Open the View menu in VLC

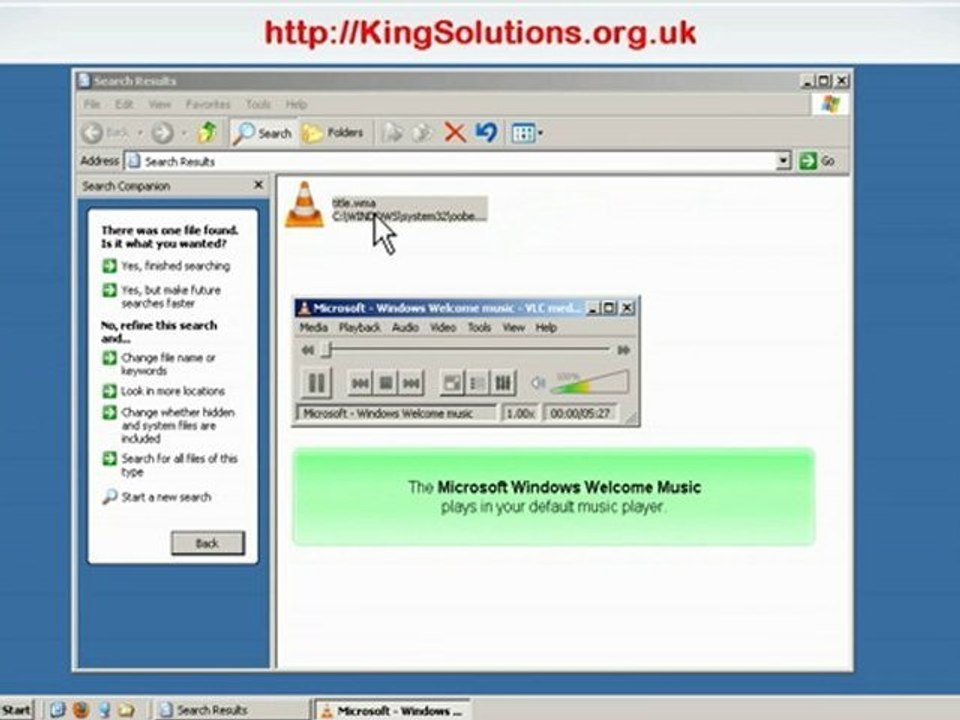coord(514,328)
